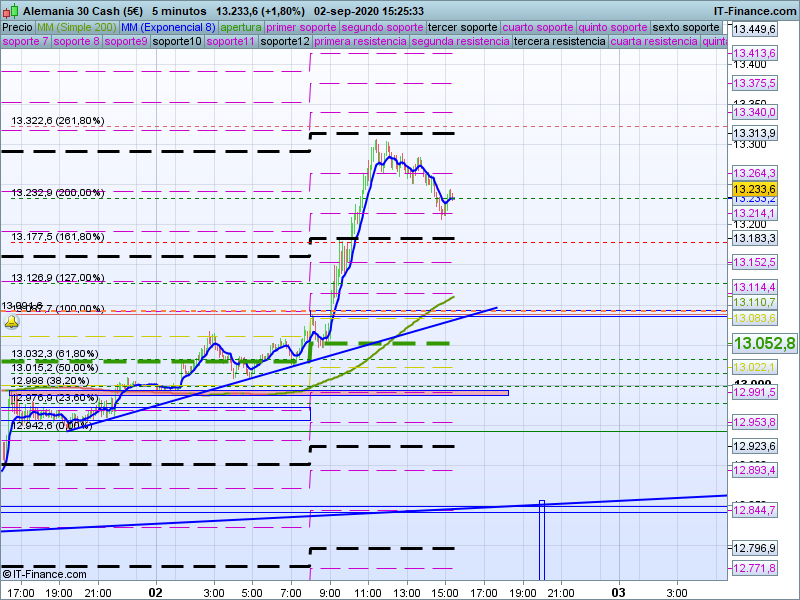Screen dimensions: 800x600
Task: Choose the 'soporte10' legend label
Action: point(176,42)
